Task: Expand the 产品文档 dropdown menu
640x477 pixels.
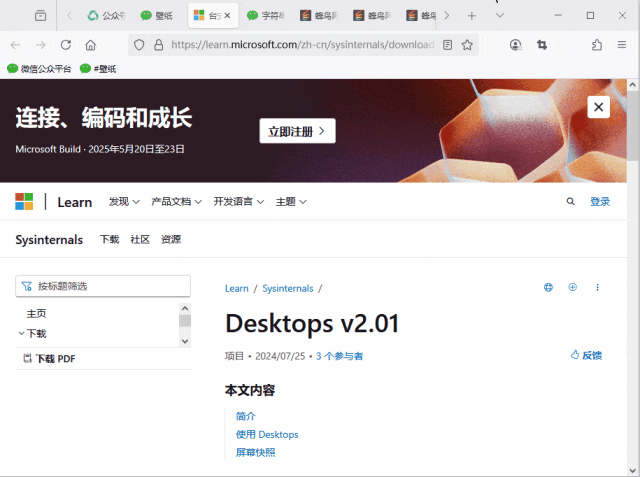Action: click(176, 202)
